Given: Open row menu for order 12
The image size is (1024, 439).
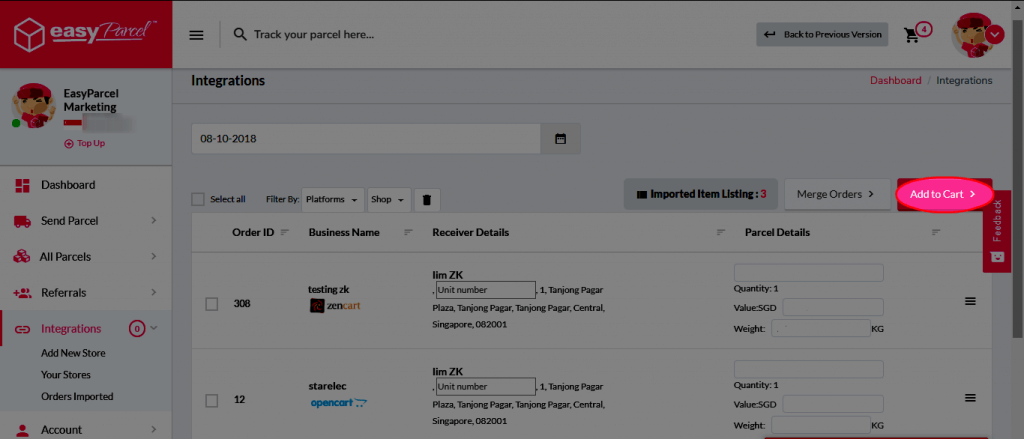Looking at the screenshot, I should coord(970,398).
